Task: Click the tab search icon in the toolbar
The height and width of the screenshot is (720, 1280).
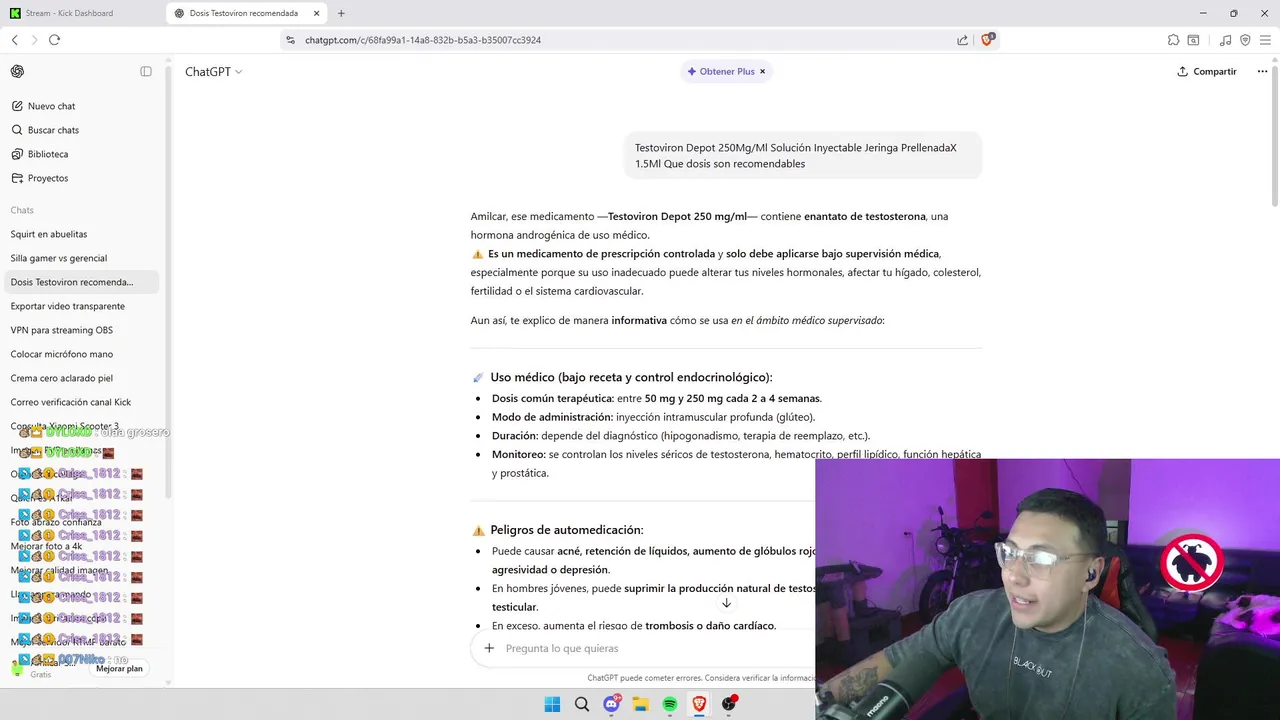Action: [x=1193, y=40]
